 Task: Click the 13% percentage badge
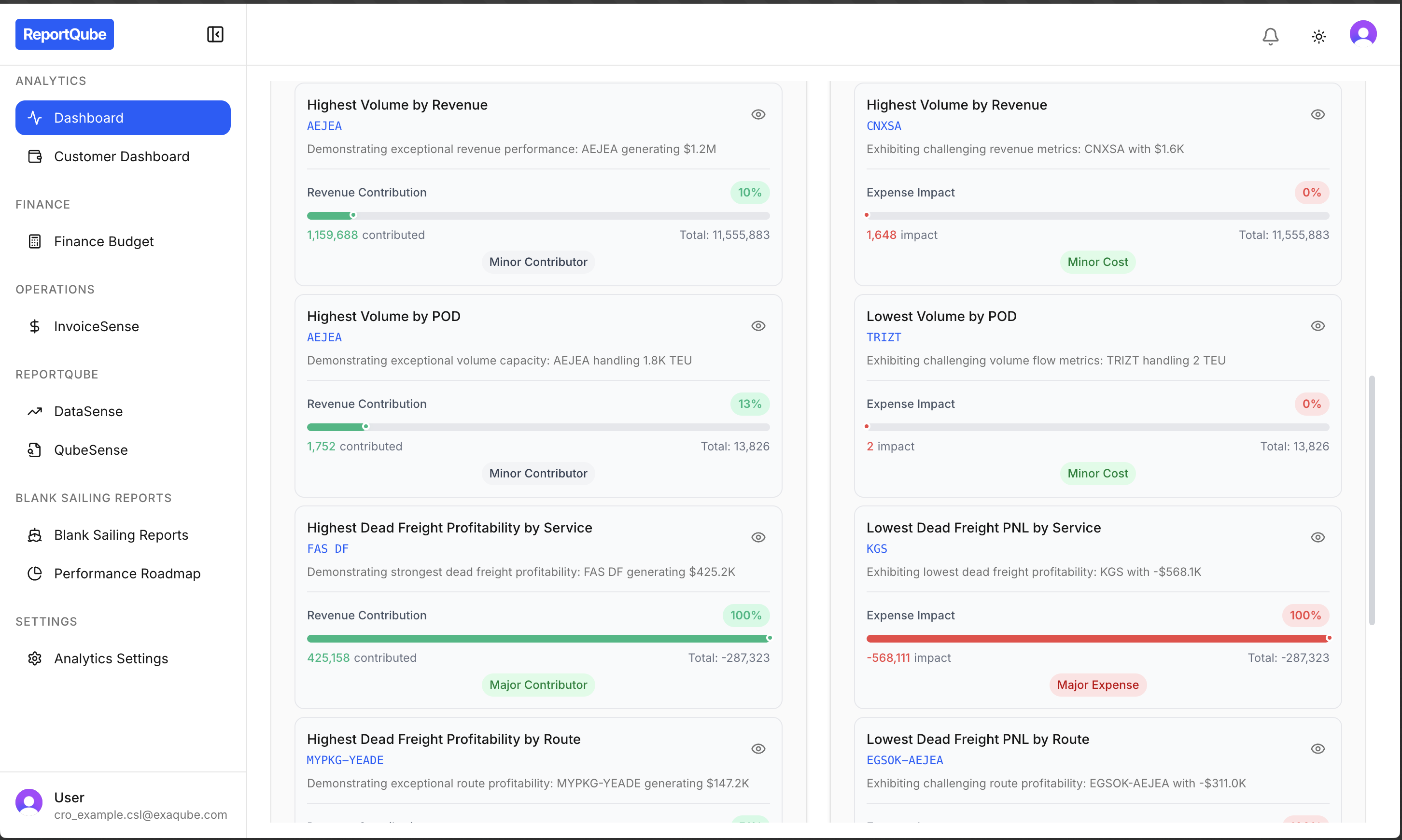(749, 404)
